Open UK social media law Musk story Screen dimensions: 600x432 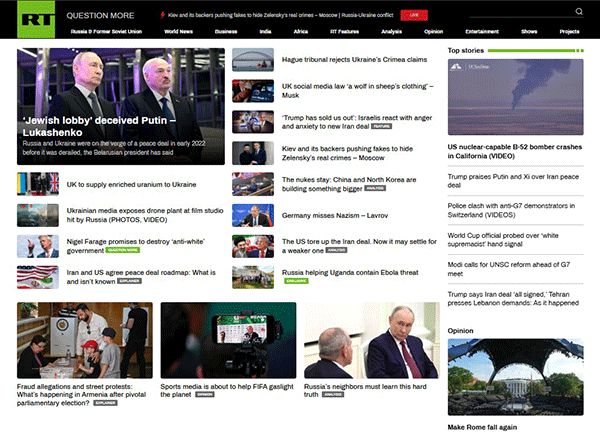[x=357, y=91]
